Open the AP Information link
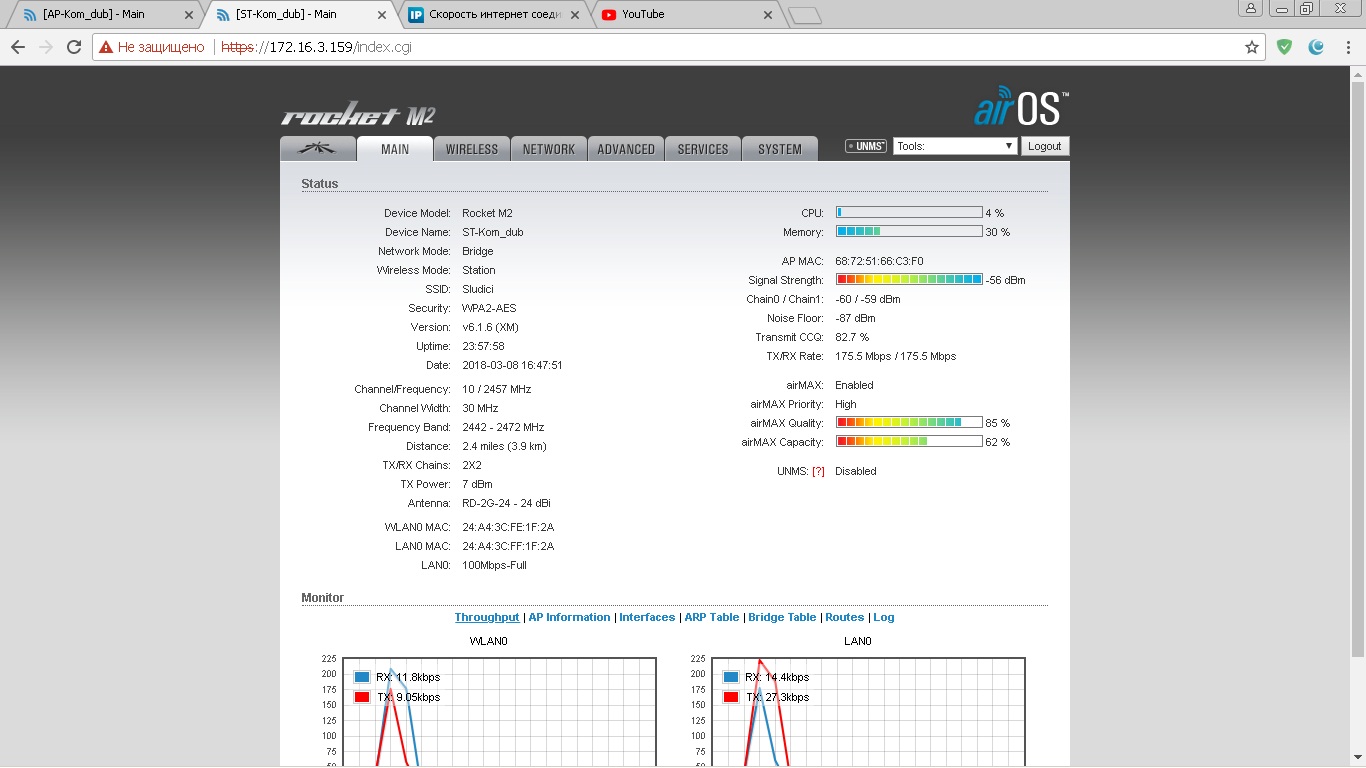Image resolution: width=1366 pixels, height=768 pixels. click(x=569, y=617)
